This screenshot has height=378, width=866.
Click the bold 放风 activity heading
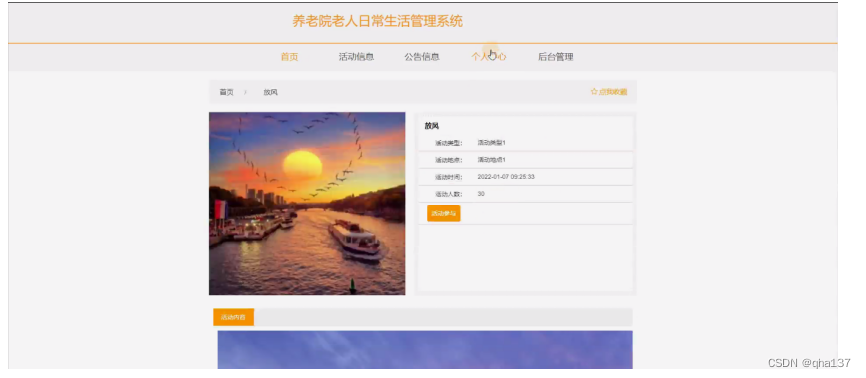[x=432, y=126]
